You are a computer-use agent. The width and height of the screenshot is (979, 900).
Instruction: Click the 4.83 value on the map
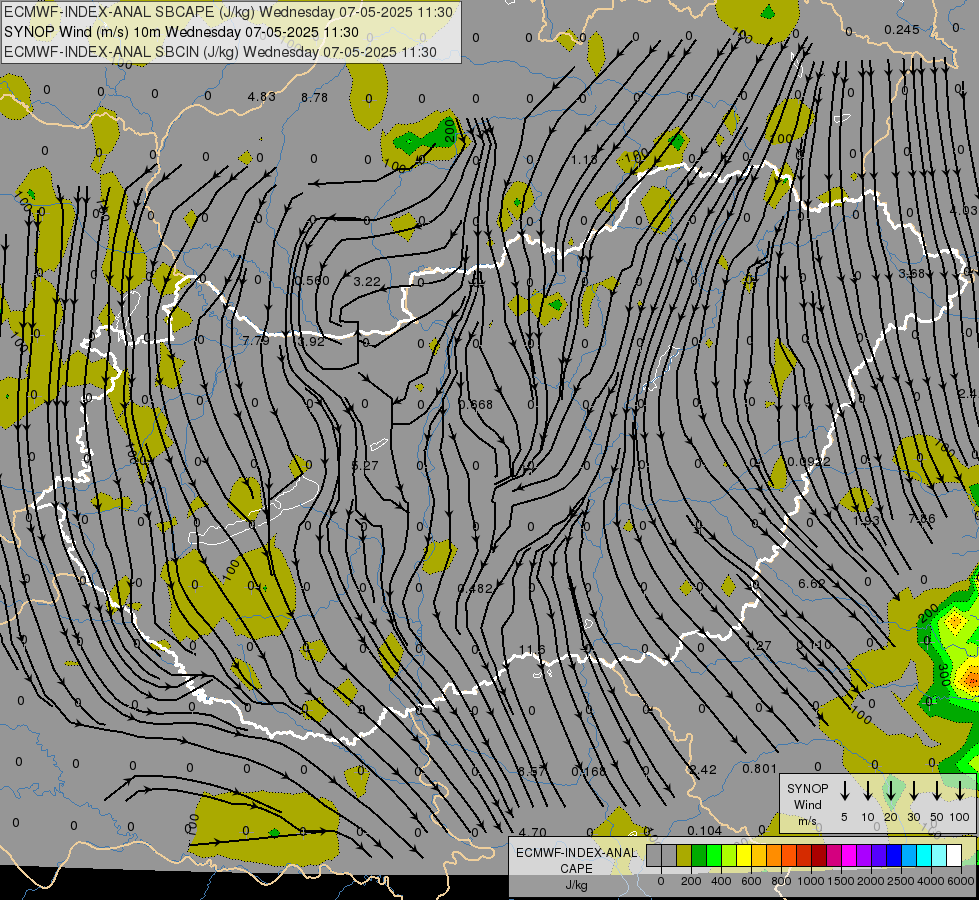[x=262, y=97]
